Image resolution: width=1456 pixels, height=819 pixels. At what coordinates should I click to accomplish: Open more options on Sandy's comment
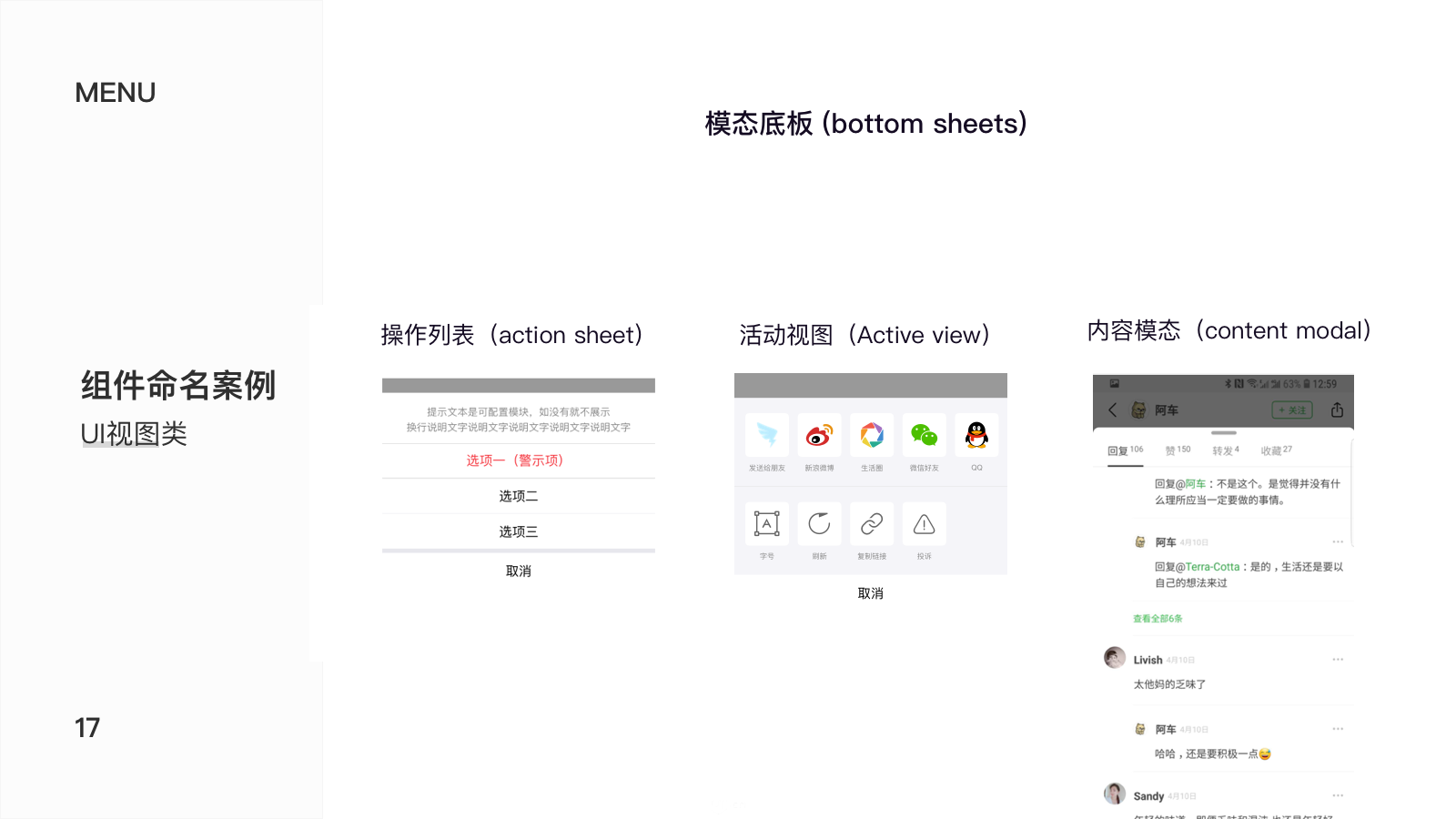click(1338, 795)
